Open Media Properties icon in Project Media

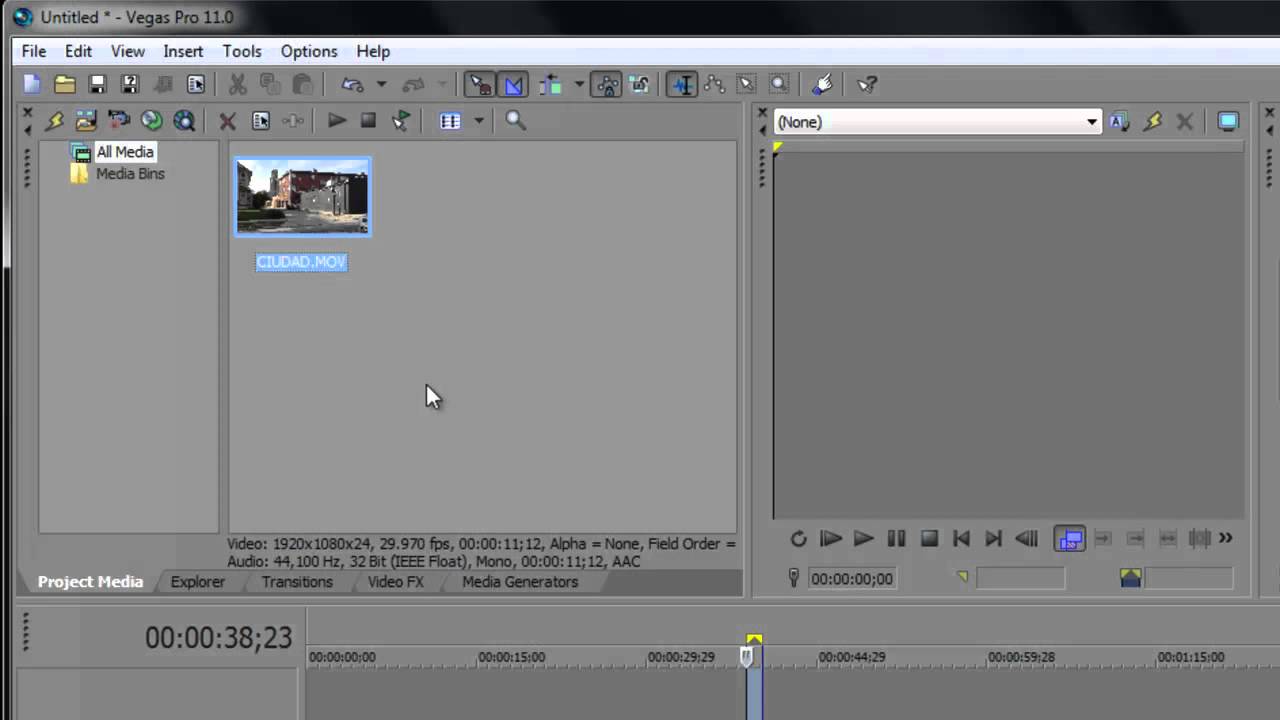pyautogui.click(x=261, y=121)
